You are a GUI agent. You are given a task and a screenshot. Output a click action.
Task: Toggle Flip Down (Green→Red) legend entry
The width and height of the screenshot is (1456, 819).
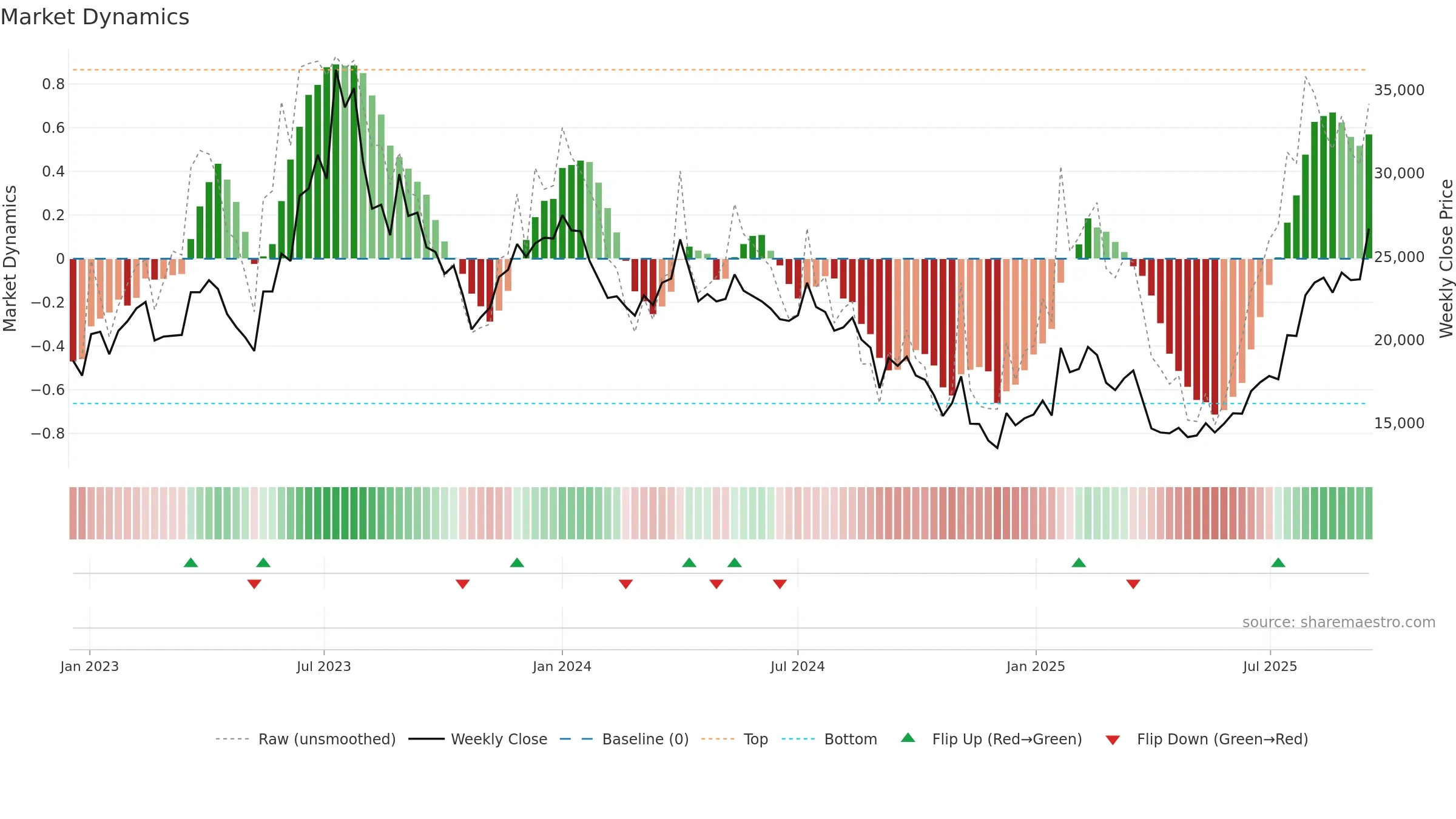[1206, 739]
